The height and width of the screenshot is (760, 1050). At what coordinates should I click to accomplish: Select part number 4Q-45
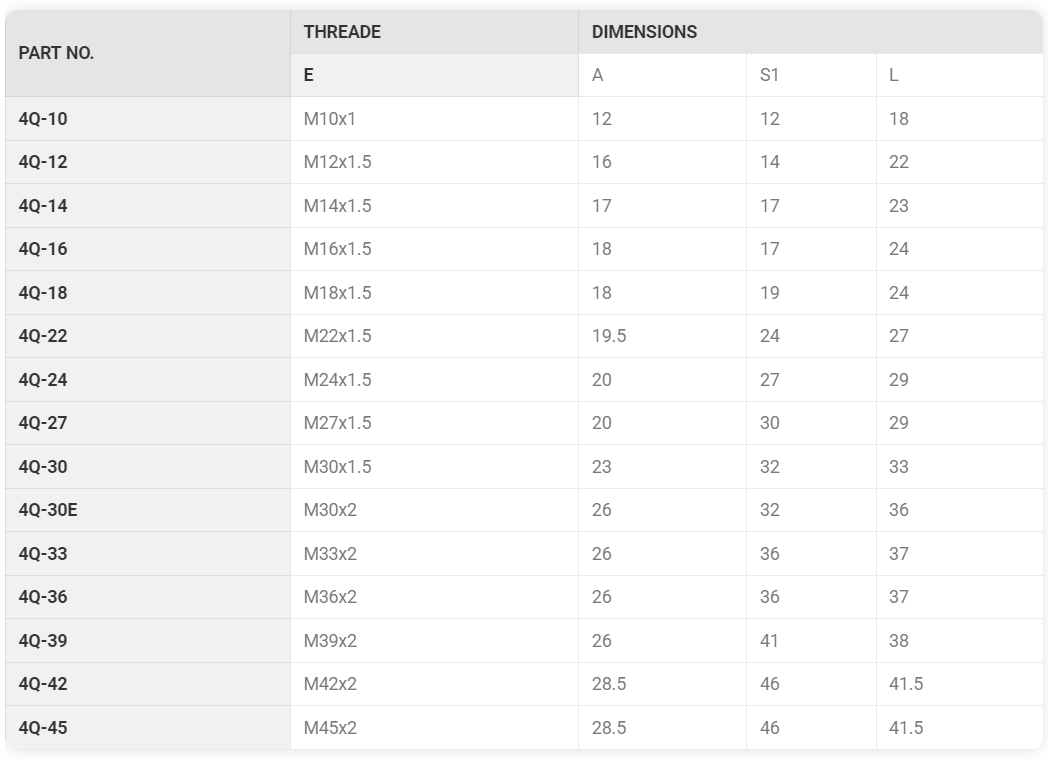[43, 728]
